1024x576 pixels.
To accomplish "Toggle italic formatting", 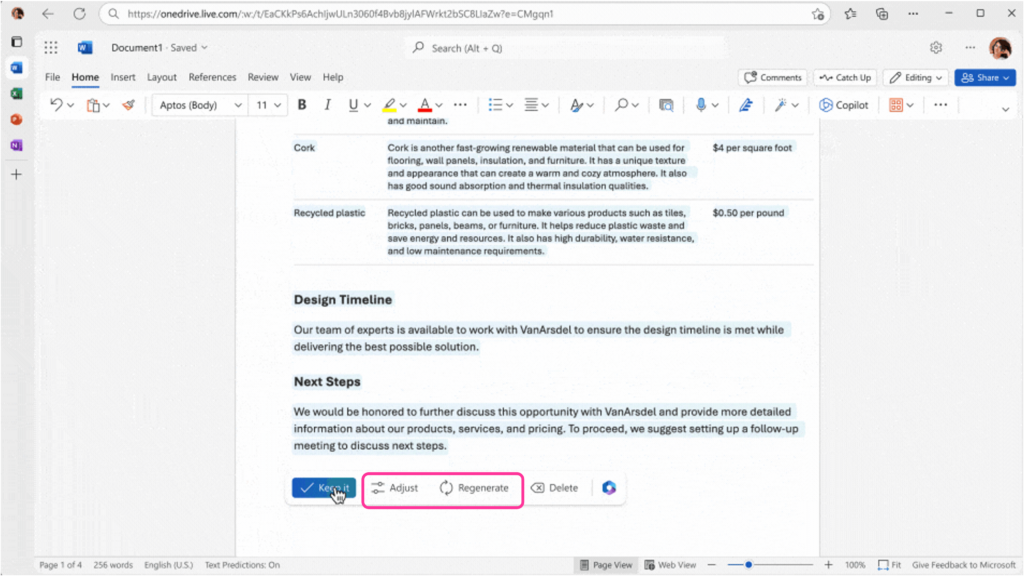I will tap(327, 104).
